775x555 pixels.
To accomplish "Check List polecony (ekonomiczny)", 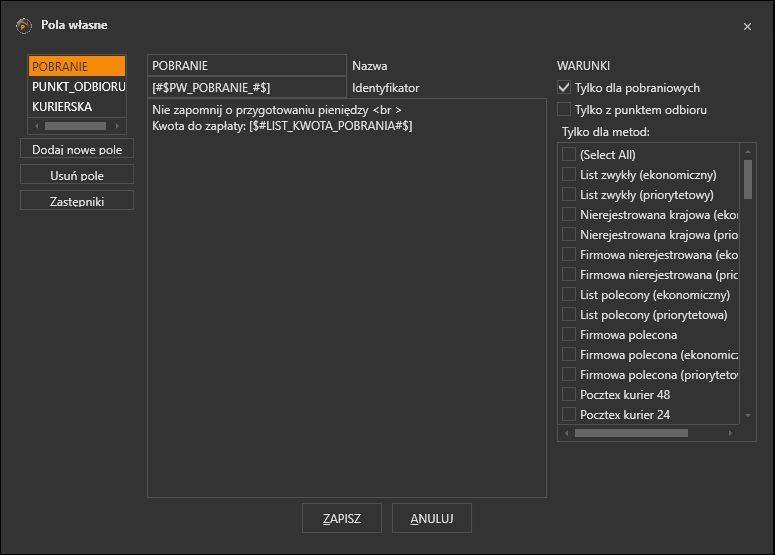I will pos(569,294).
